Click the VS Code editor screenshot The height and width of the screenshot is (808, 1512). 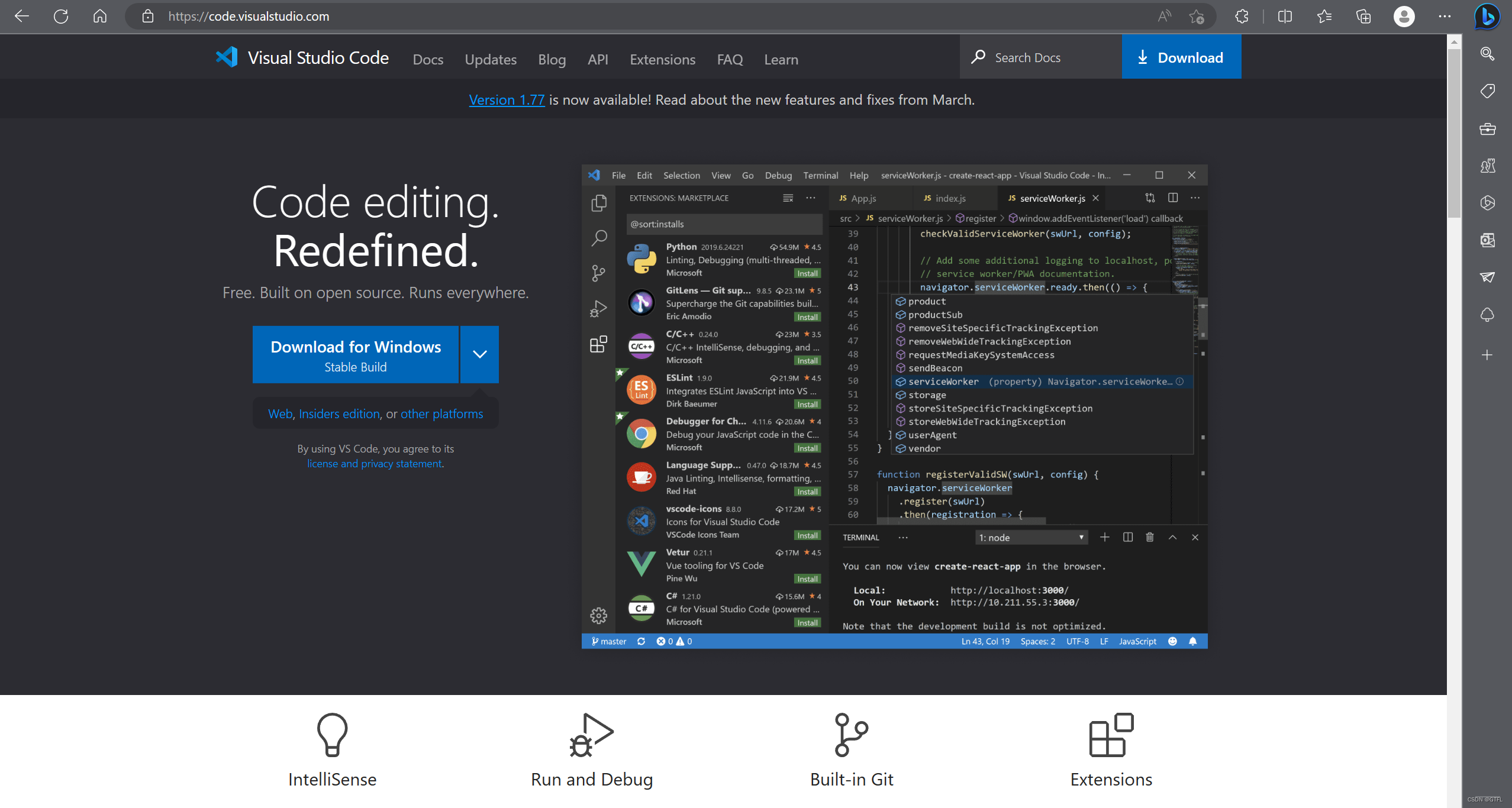[x=895, y=406]
